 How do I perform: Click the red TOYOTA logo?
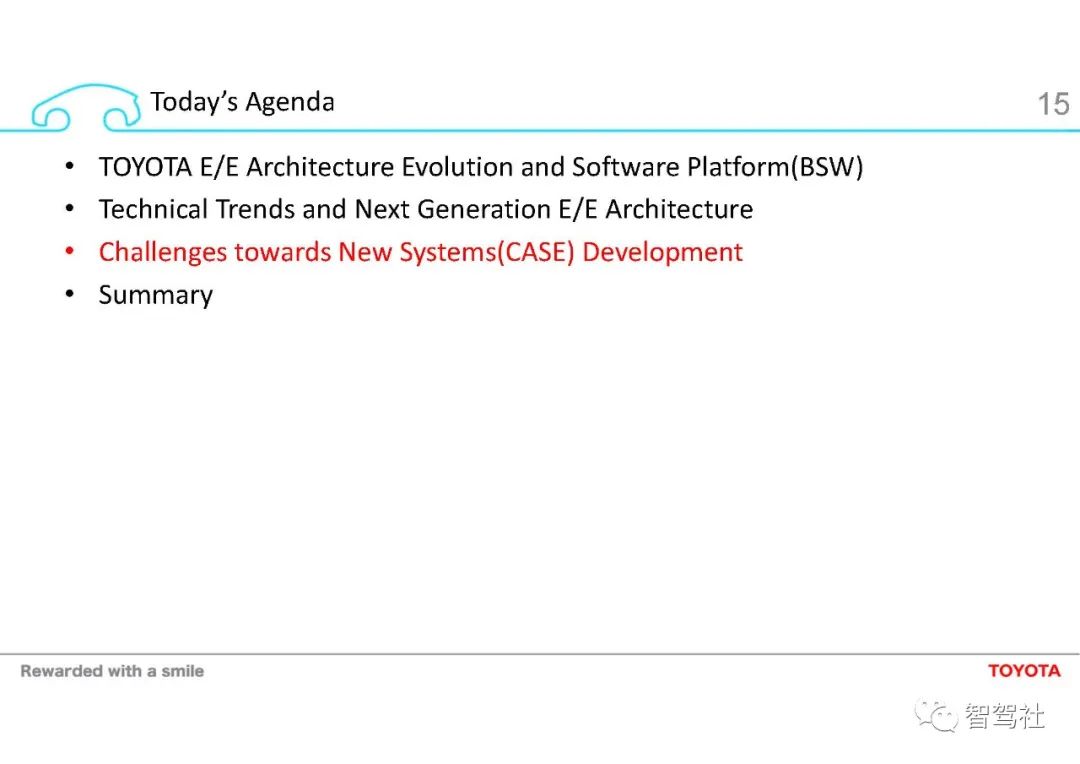click(1024, 671)
